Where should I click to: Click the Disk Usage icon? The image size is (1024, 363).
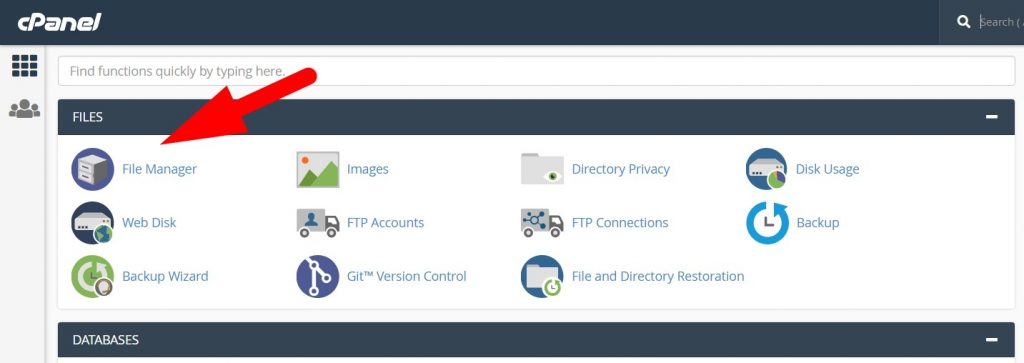tap(767, 169)
